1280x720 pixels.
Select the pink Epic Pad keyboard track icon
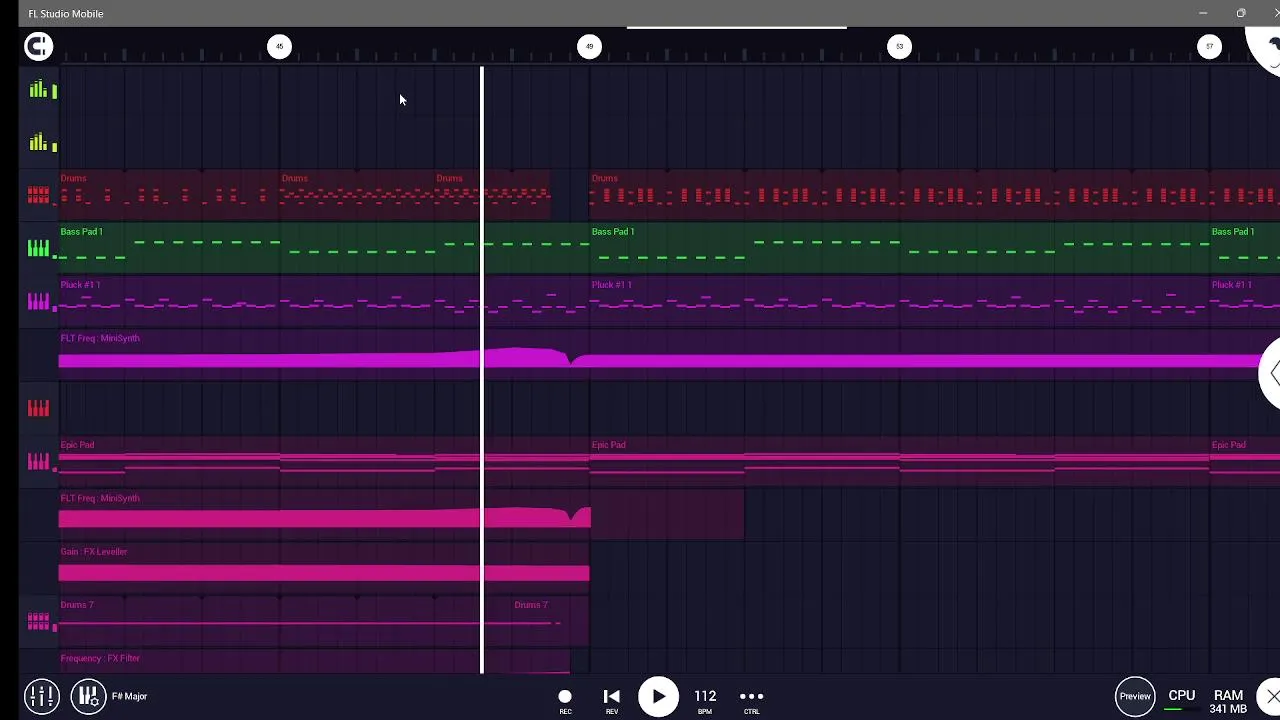[x=38, y=461]
